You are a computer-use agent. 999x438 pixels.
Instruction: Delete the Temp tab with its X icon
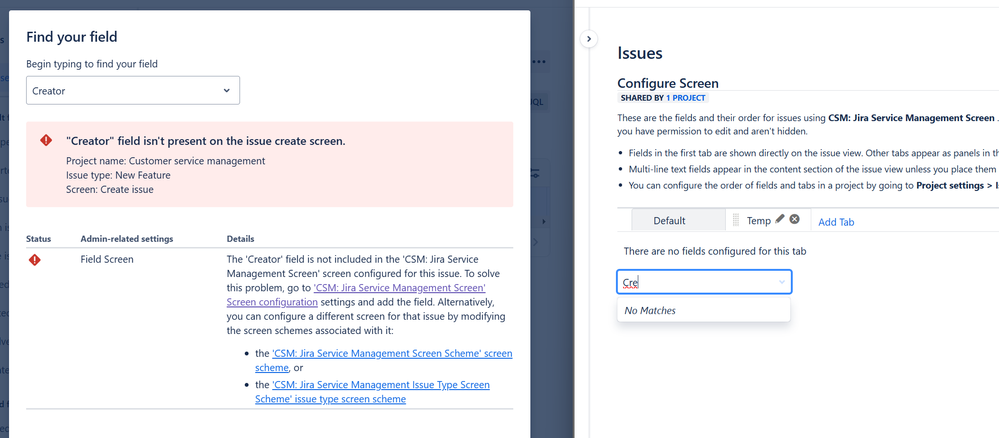click(x=794, y=219)
